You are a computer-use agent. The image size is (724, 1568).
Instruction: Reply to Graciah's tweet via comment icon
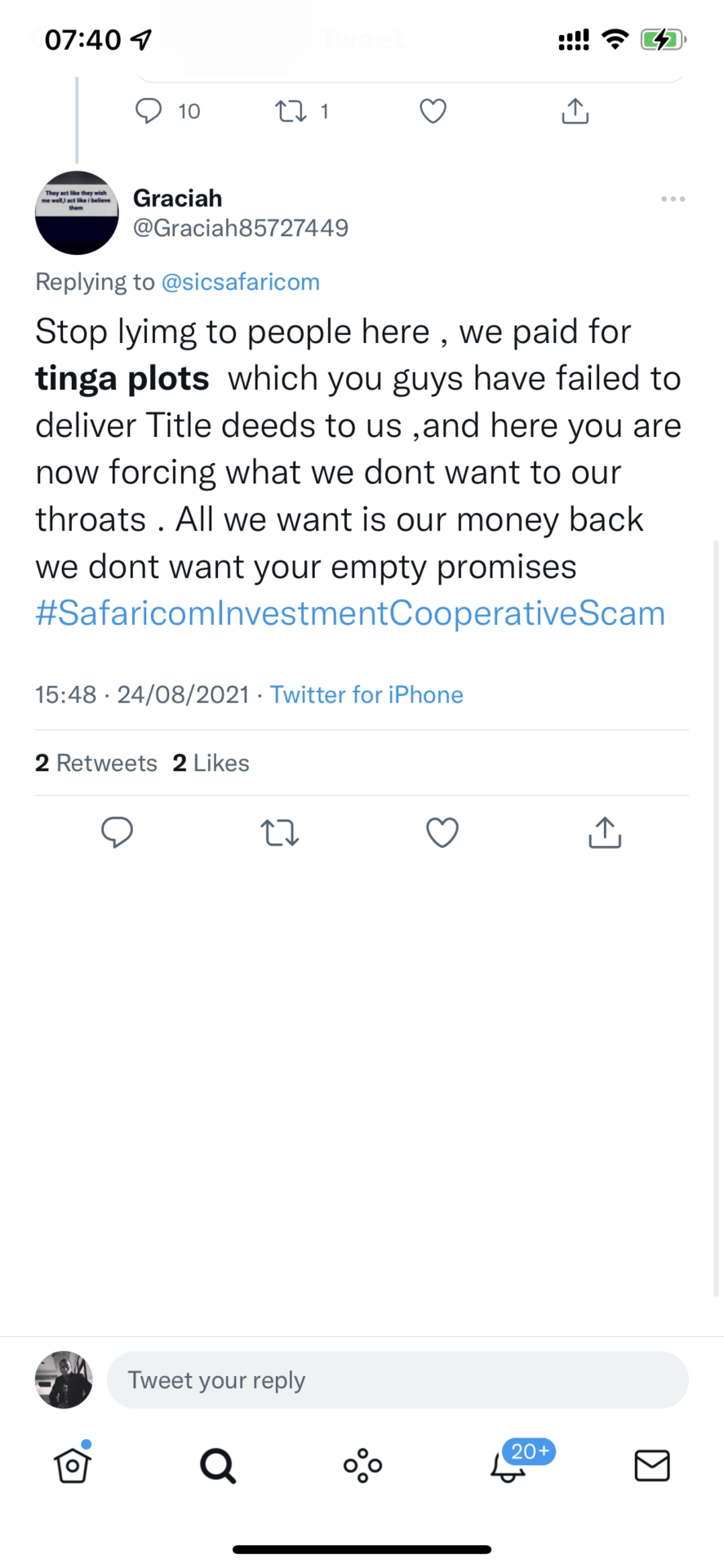click(x=117, y=832)
